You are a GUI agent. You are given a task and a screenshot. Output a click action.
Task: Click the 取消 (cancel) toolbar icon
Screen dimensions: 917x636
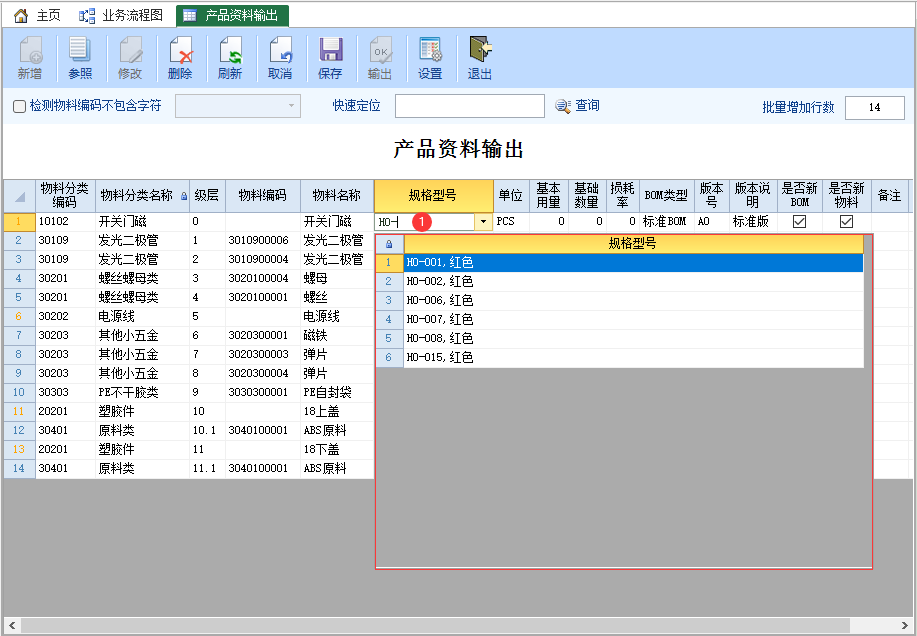[280, 57]
